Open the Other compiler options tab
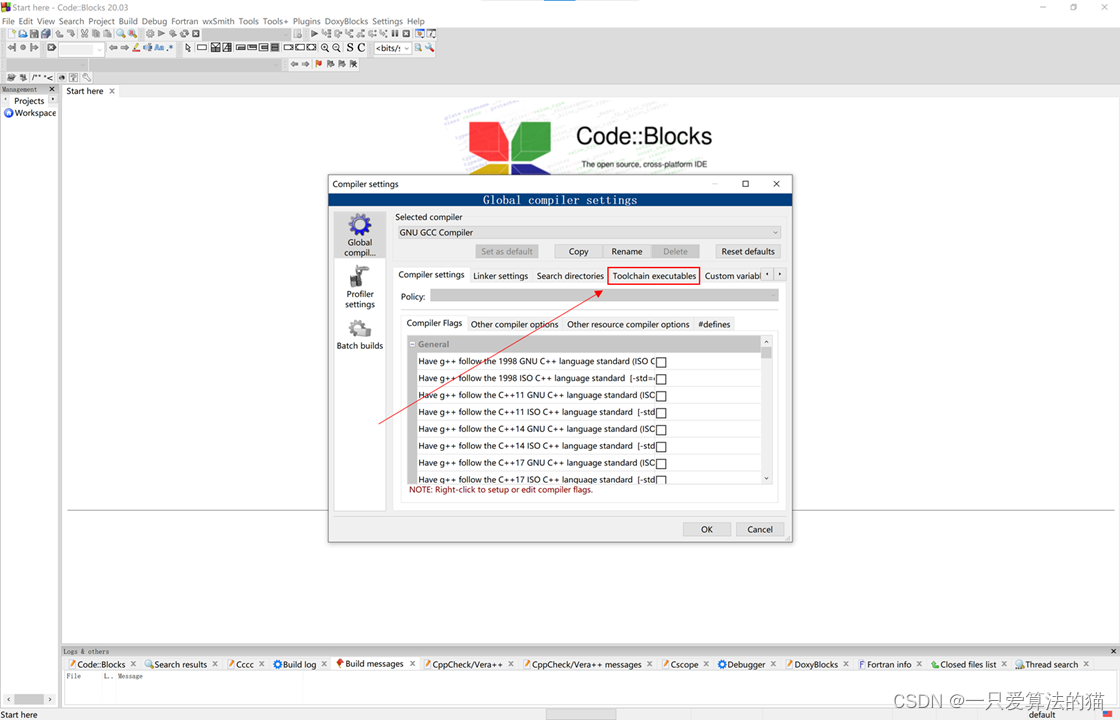The height and width of the screenshot is (720, 1120). tap(514, 324)
